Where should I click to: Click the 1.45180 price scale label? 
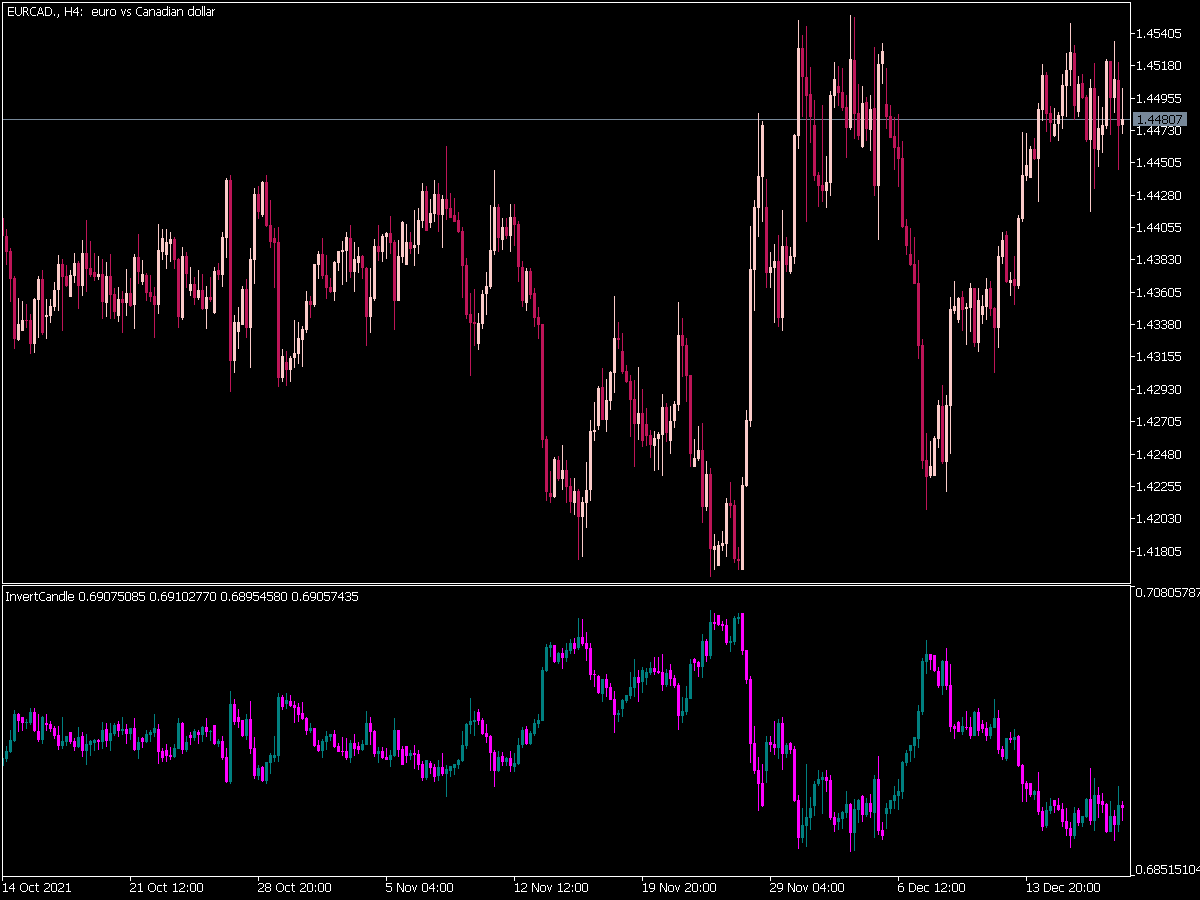(x=1158, y=66)
